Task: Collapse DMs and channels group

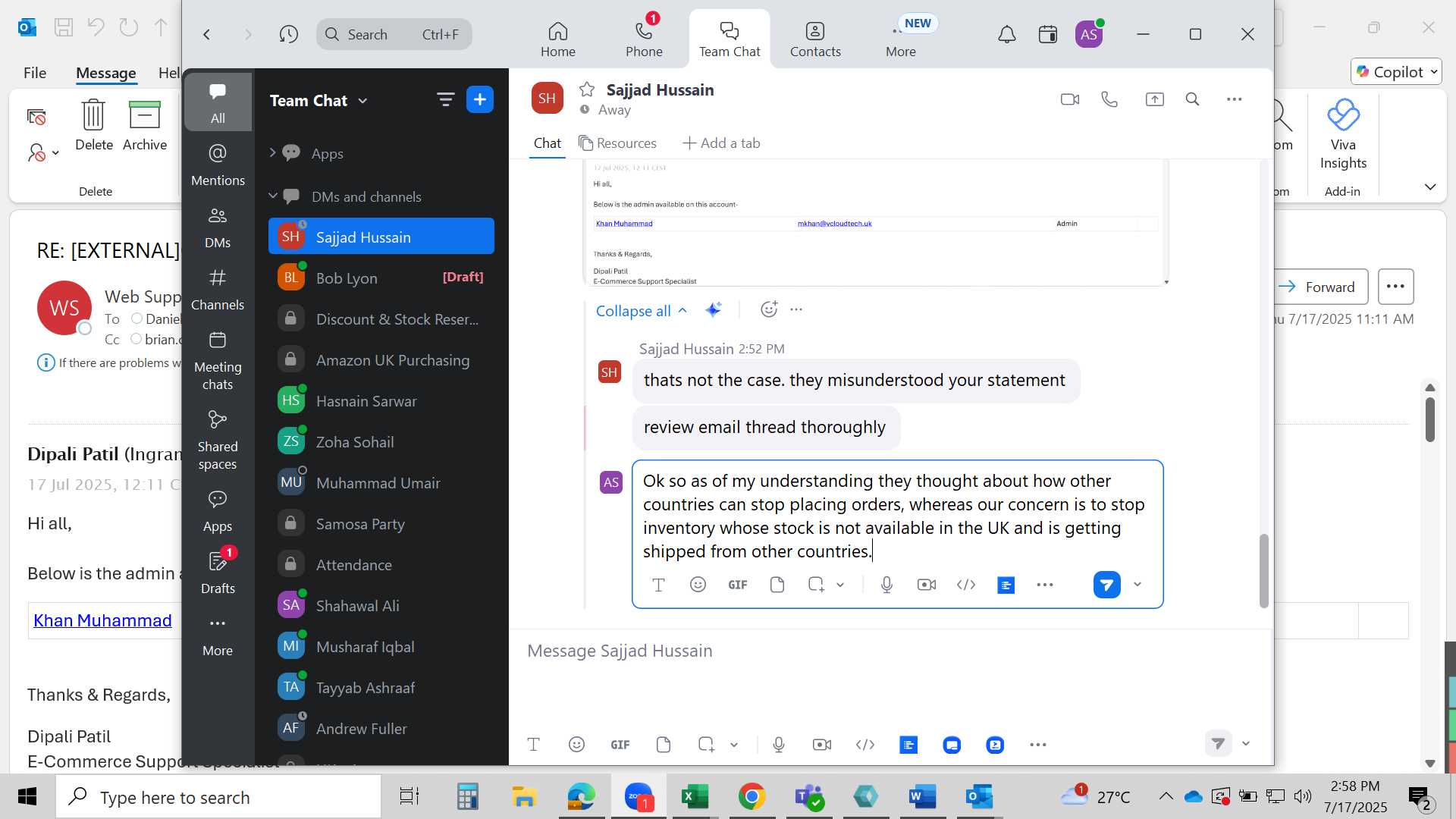Action: pyautogui.click(x=272, y=196)
